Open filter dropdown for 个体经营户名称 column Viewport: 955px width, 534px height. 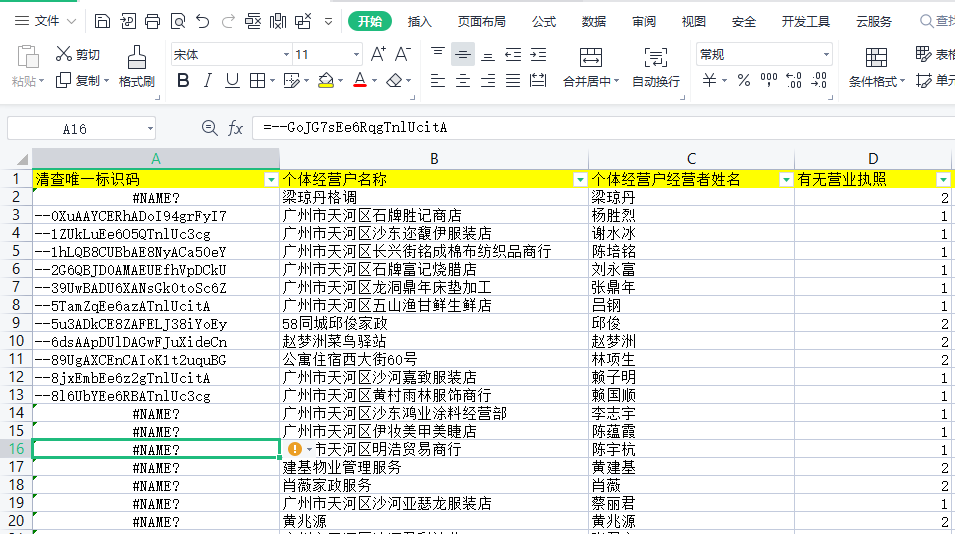click(580, 180)
